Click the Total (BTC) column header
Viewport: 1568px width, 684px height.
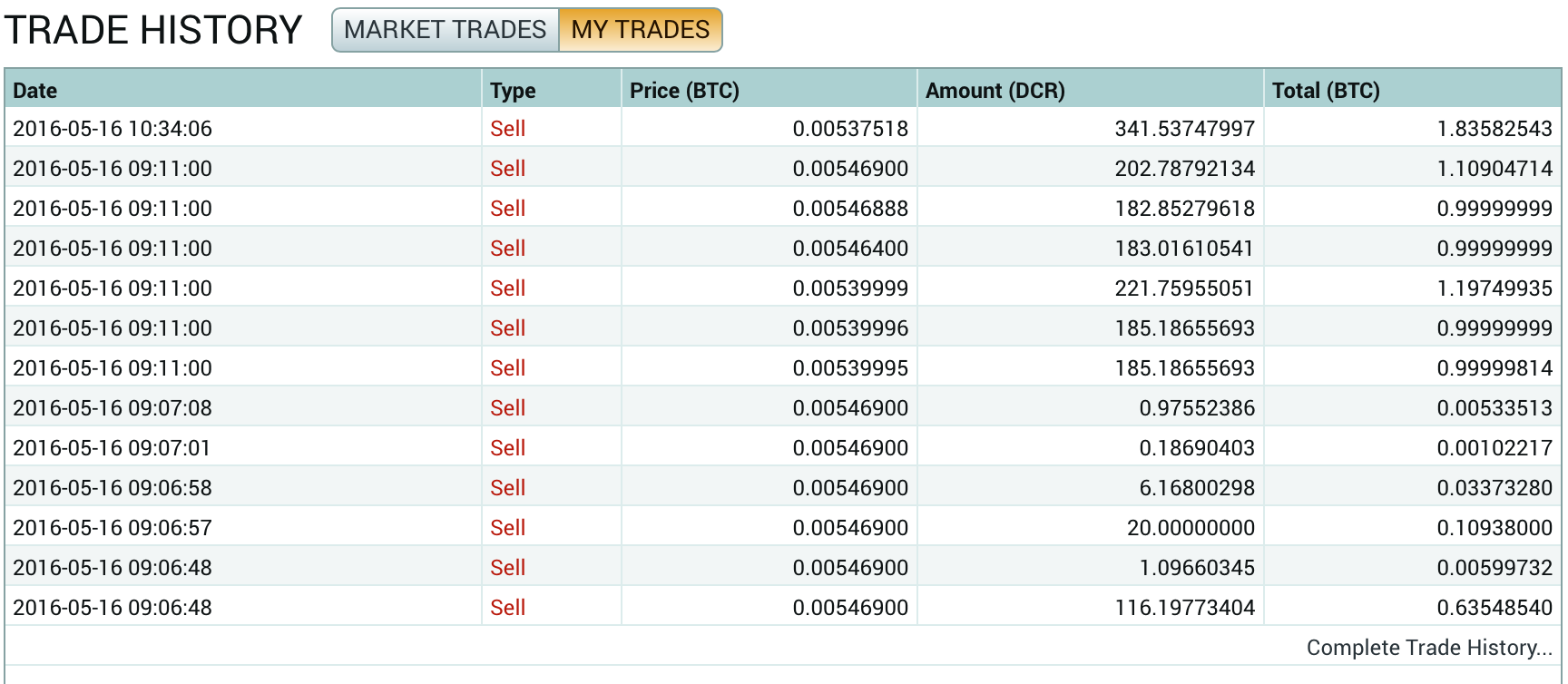coord(1325,91)
